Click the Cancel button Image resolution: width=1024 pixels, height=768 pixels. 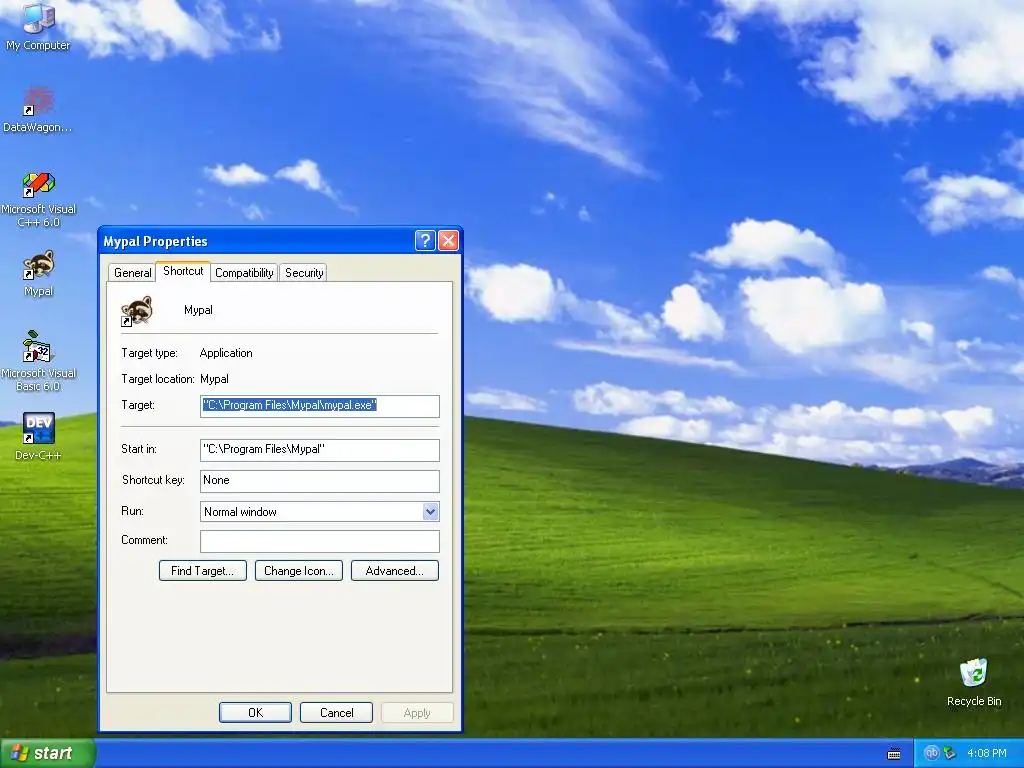tap(336, 712)
